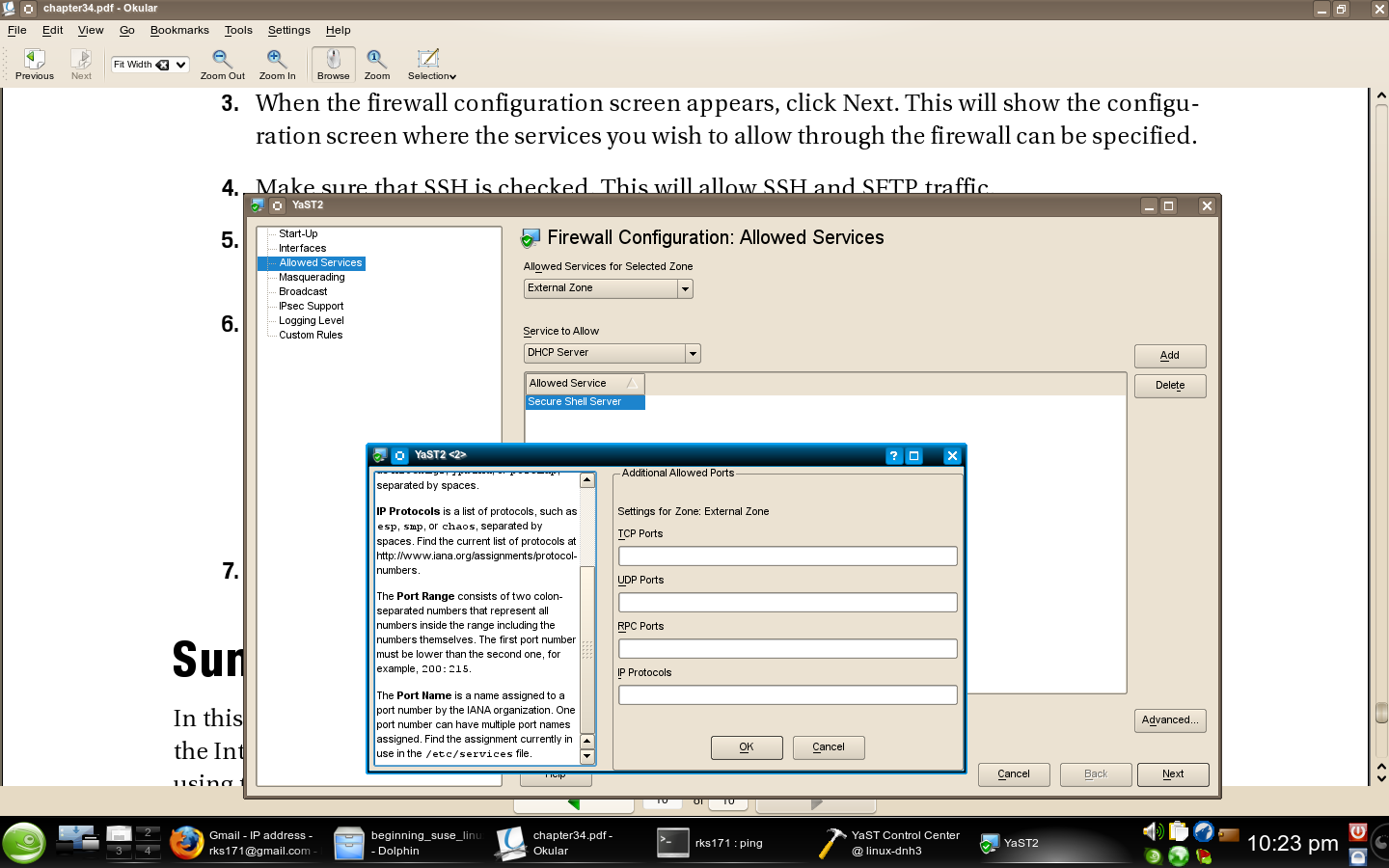The height and width of the screenshot is (868, 1389).
Task: Click the clock showing 10:23 pm
Action: 1293,844
